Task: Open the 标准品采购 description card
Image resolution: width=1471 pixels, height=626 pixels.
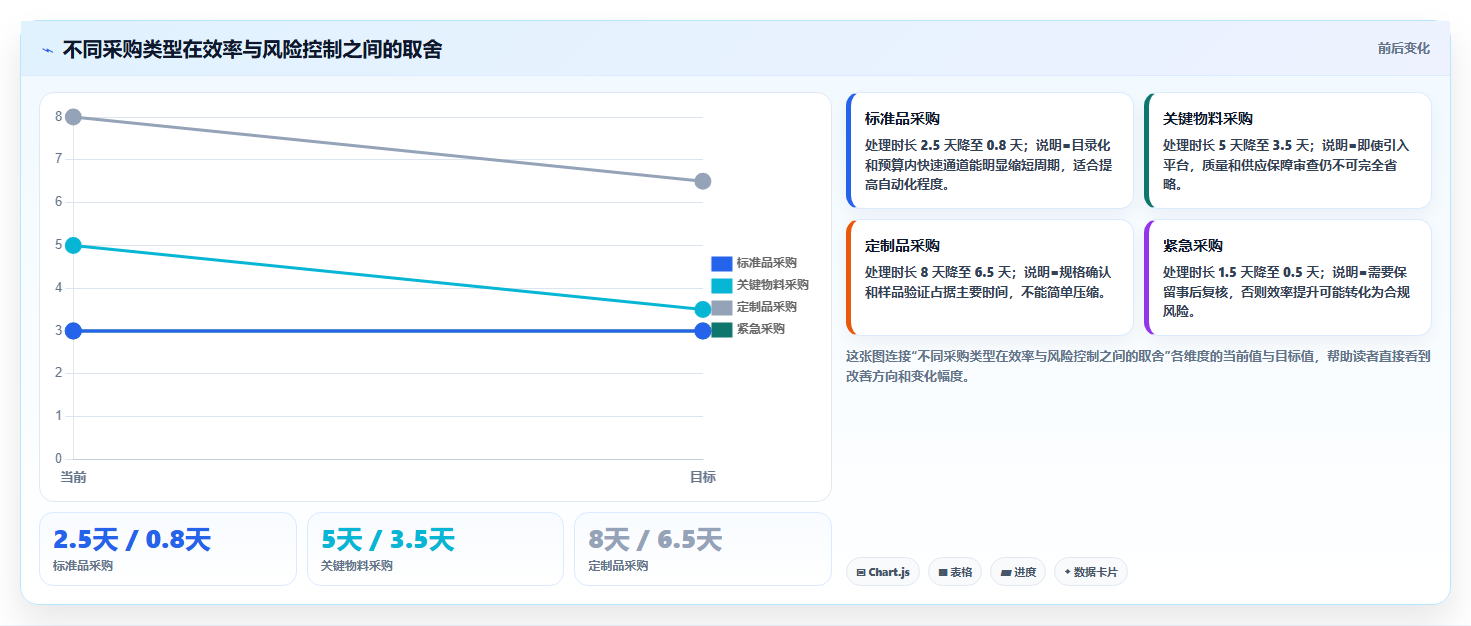Action: (x=990, y=150)
